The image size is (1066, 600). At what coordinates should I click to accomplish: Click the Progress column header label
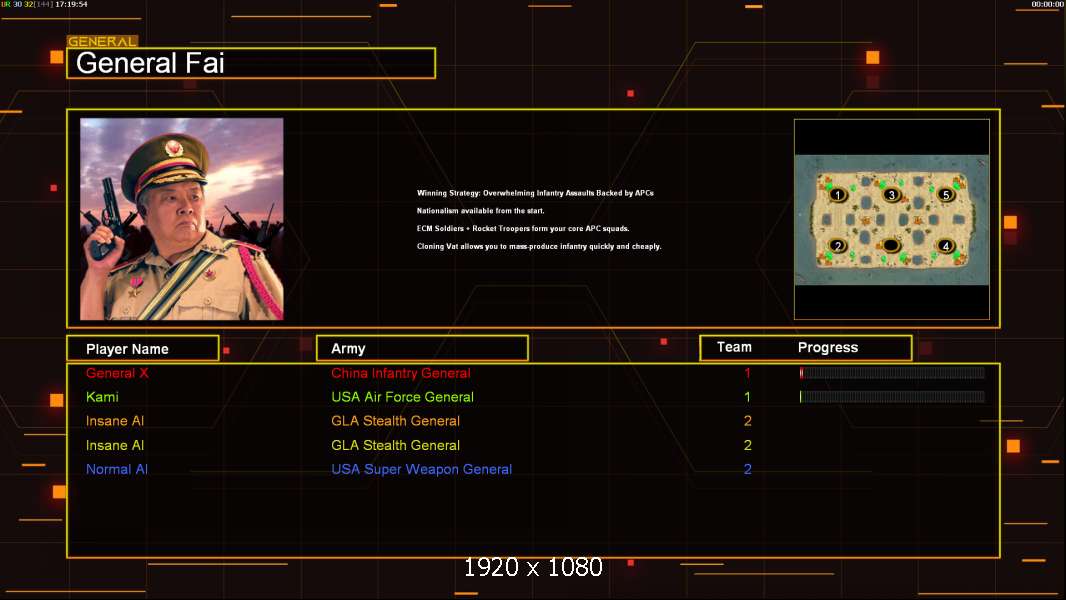(x=827, y=348)
